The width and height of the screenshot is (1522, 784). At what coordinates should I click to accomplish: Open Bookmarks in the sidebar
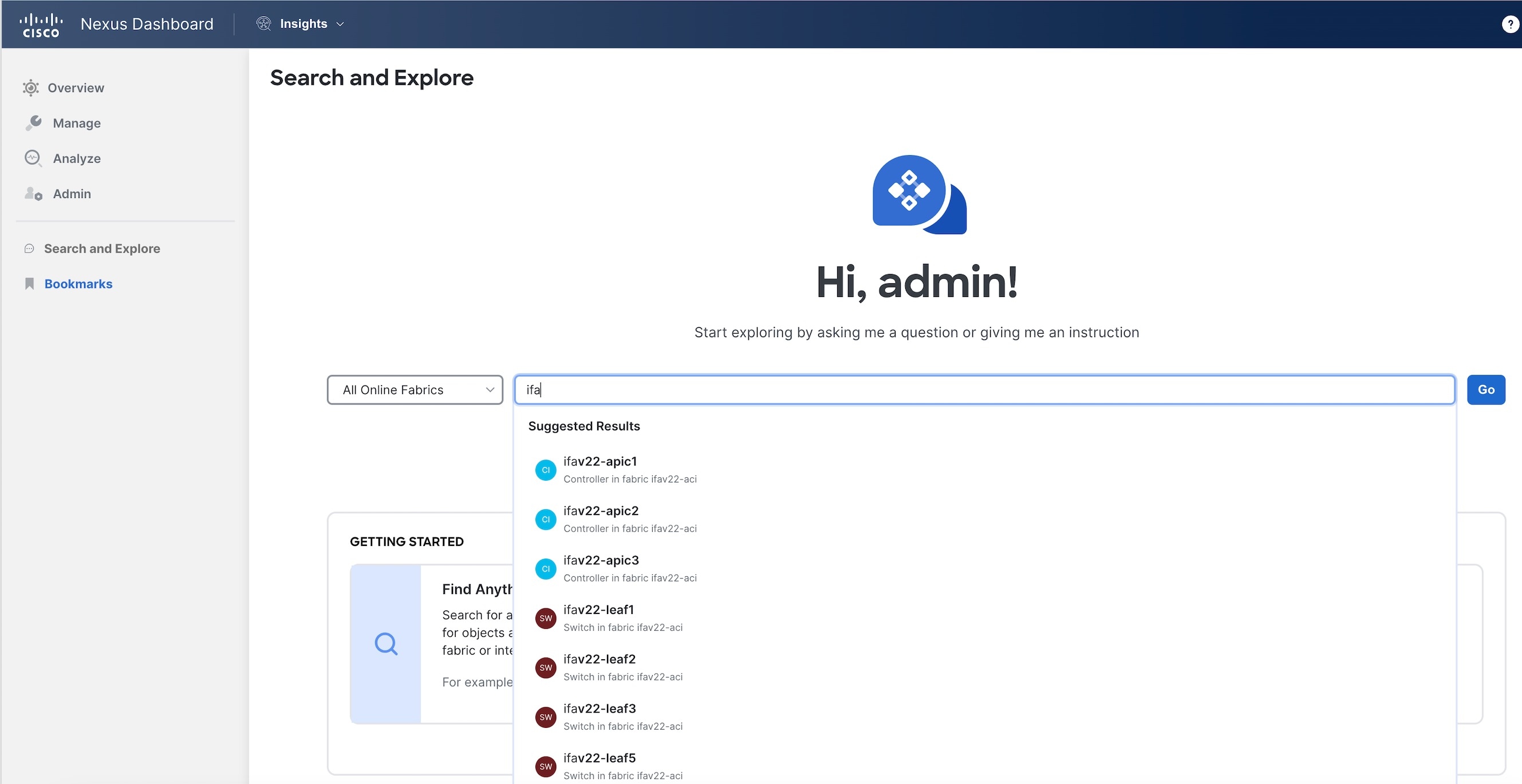point(69,284)
